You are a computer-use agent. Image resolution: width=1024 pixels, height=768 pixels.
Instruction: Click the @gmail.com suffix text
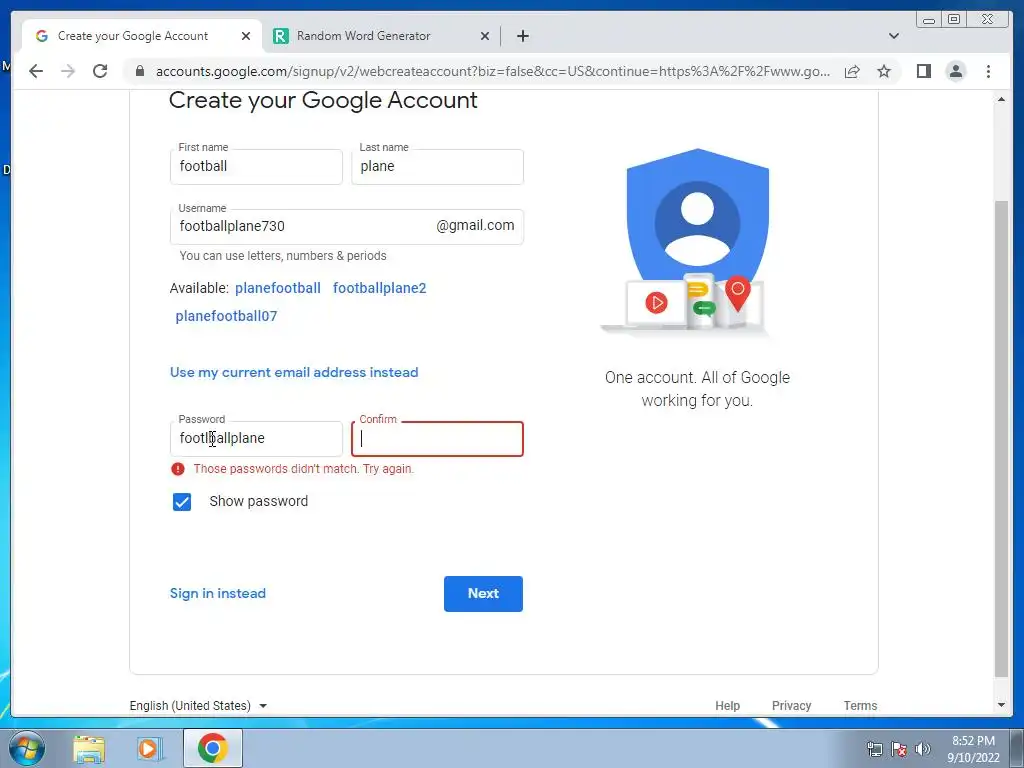click(x=475, y=225)
